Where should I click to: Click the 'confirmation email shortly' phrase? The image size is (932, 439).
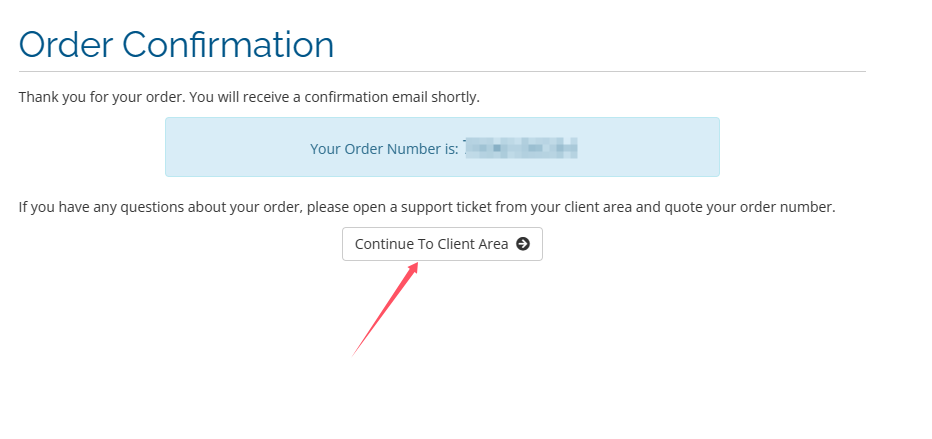[x=392, y=97]
